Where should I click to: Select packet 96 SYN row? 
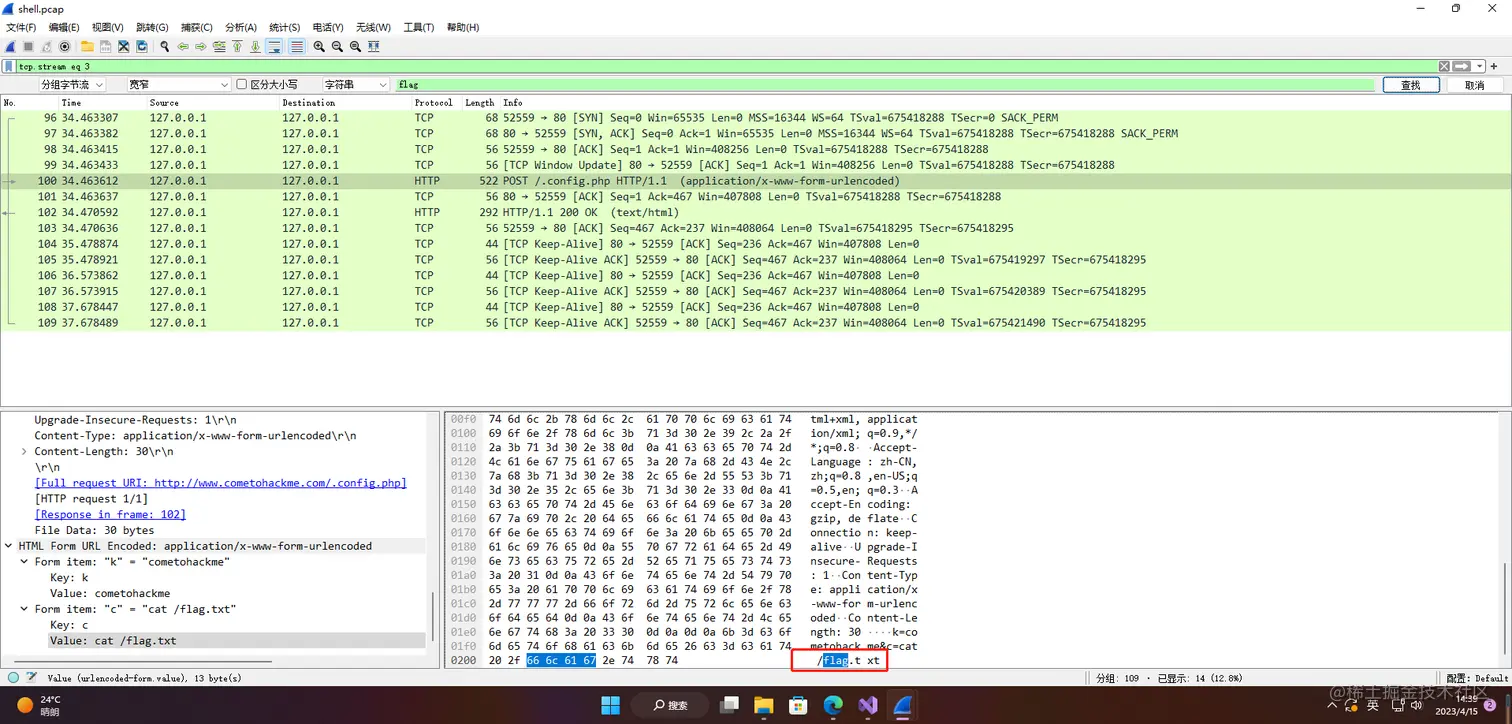756,118
